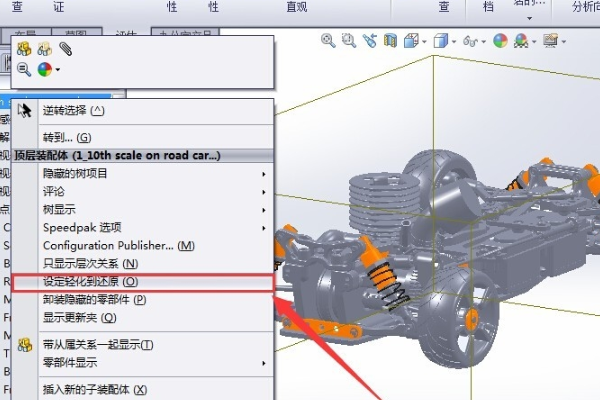
Task: Choose 只显示层次关系 (N)
Action: pos(143,263)
